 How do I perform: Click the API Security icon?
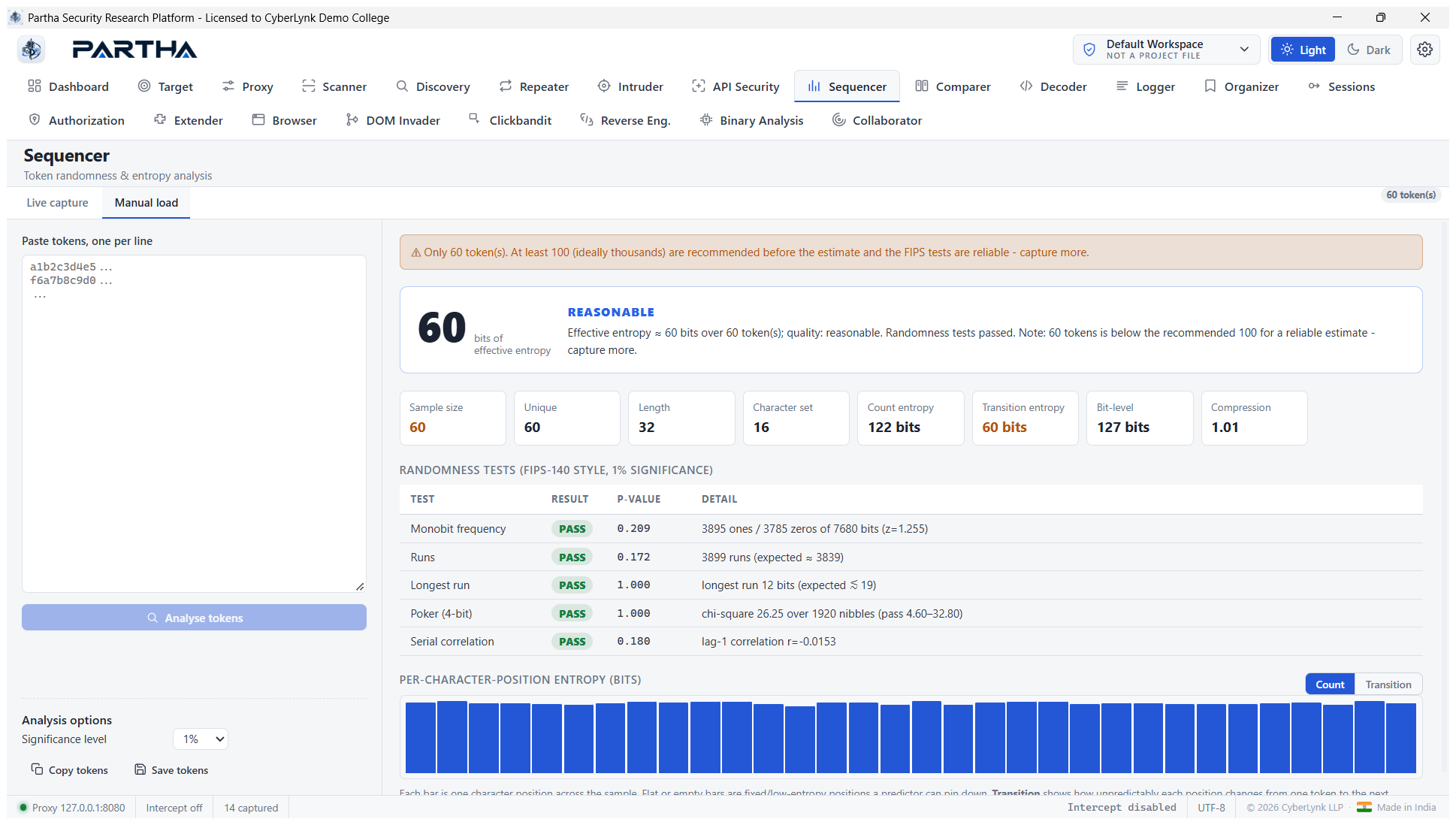click(x=699, y=86)
